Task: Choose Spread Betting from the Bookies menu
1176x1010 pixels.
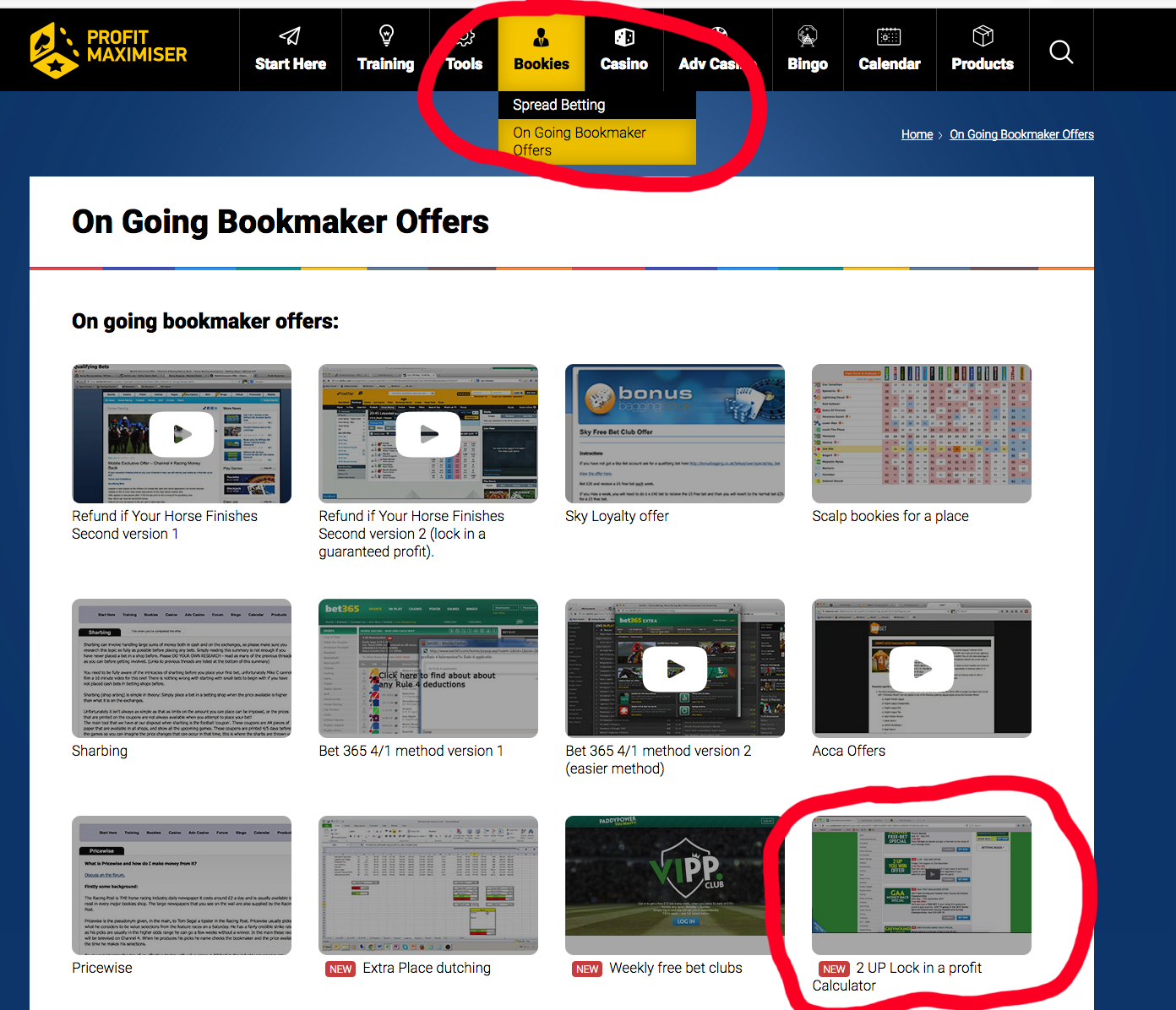Action: pyautogui.click(x=558, y=105)
